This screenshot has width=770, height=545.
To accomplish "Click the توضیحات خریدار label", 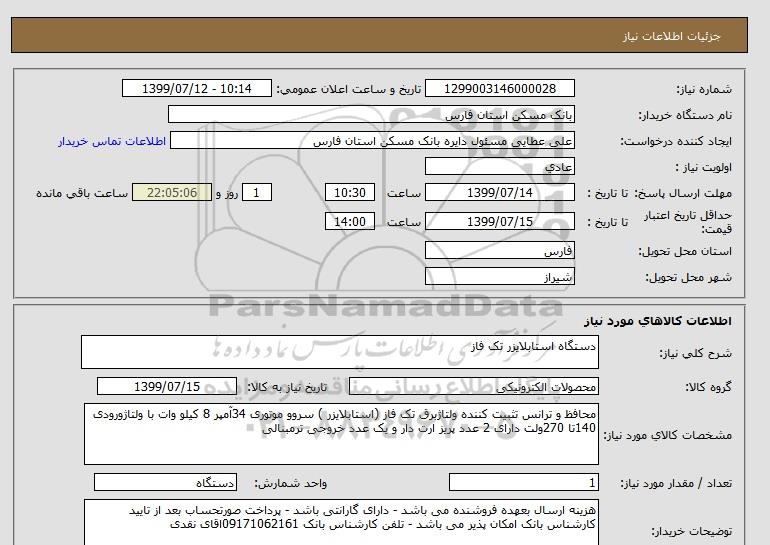I will pyautogui.click(x=691, y=531).
